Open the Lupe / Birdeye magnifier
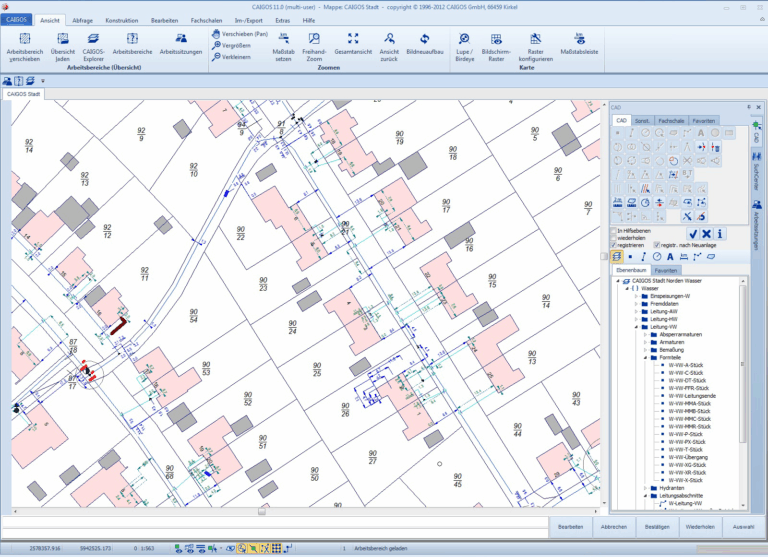The image size is (768, 557). pyautogui.click(x=464, y=39)
